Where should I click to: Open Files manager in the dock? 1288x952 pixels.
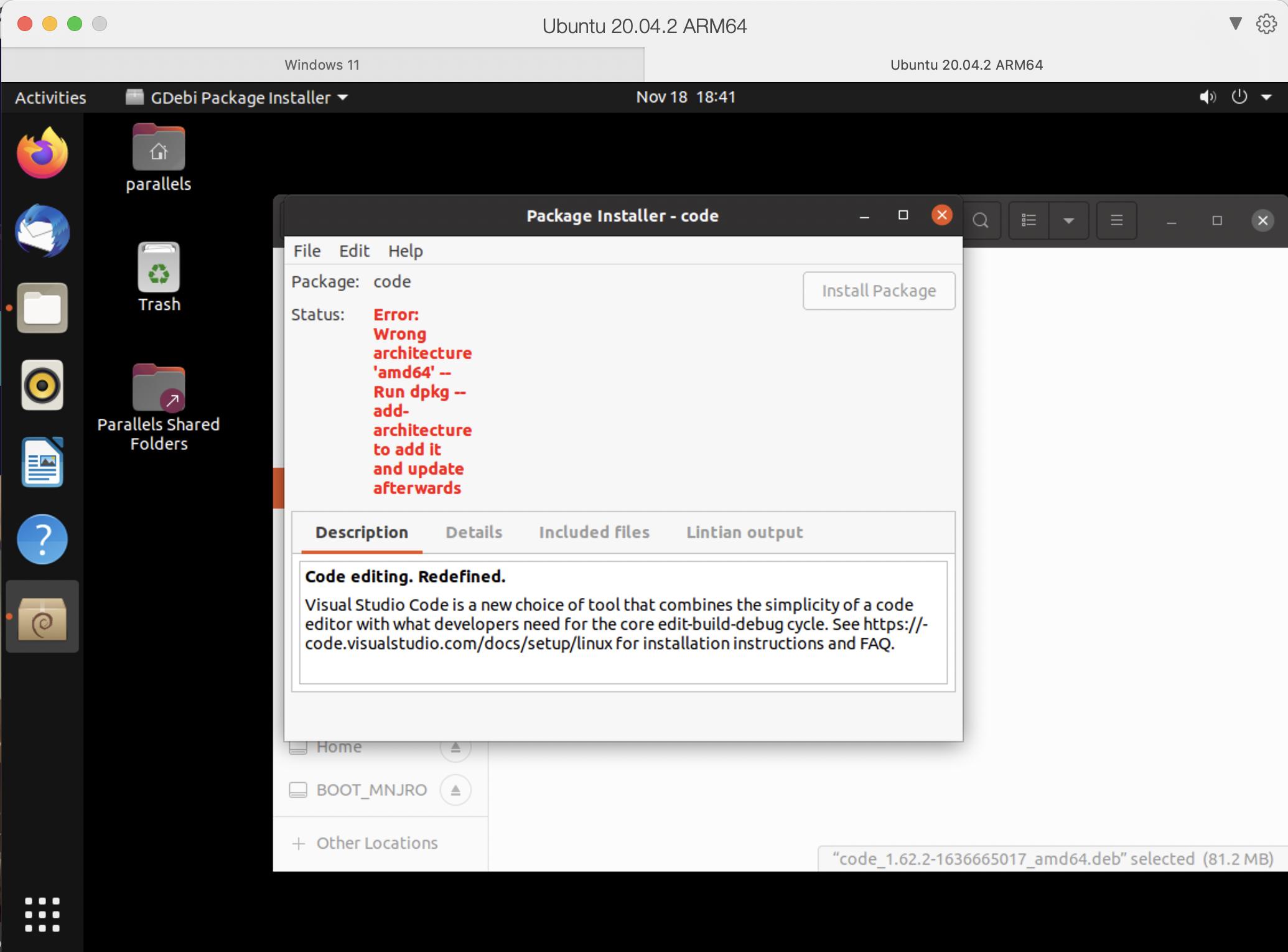(42, 308)
